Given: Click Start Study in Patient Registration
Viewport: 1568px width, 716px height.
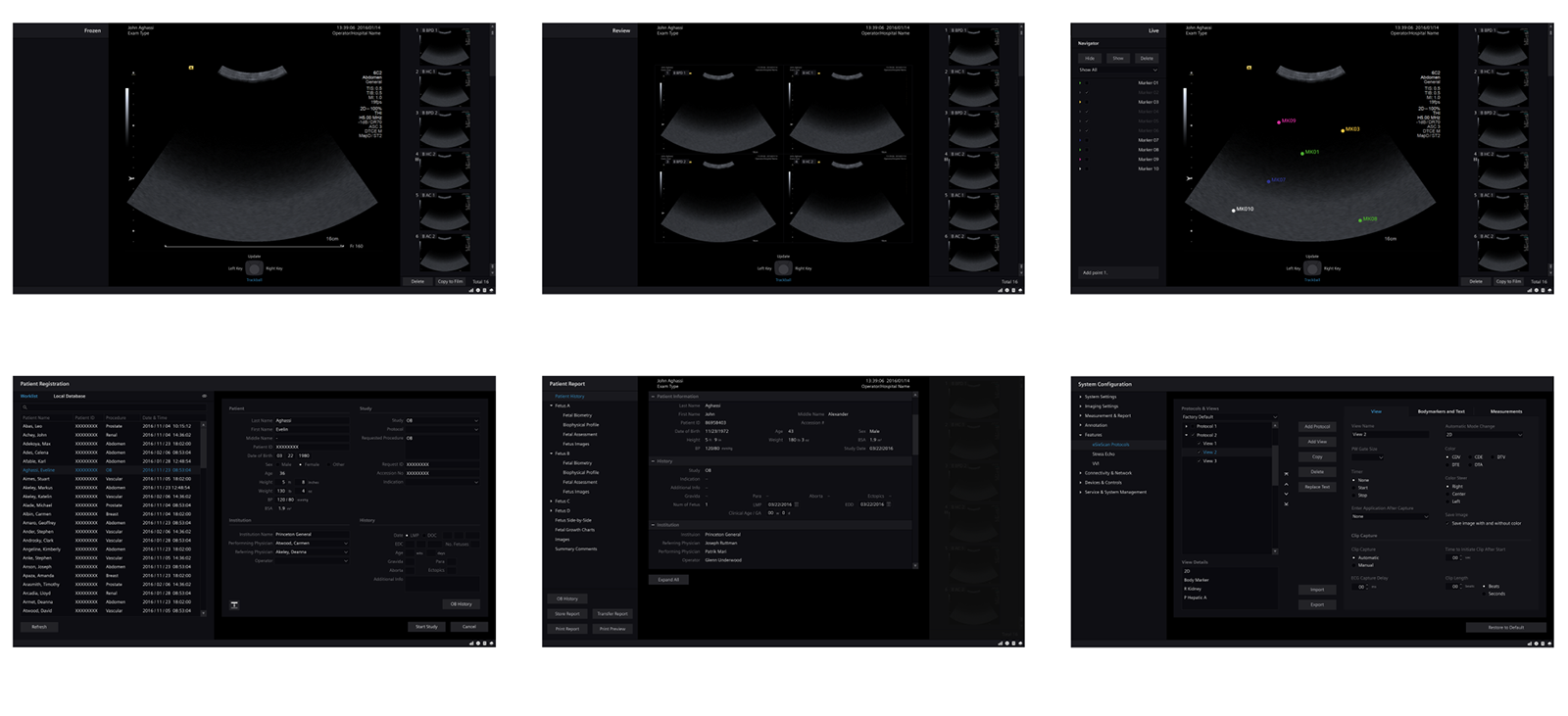Looking at the screenshot, I should point(426,627).
